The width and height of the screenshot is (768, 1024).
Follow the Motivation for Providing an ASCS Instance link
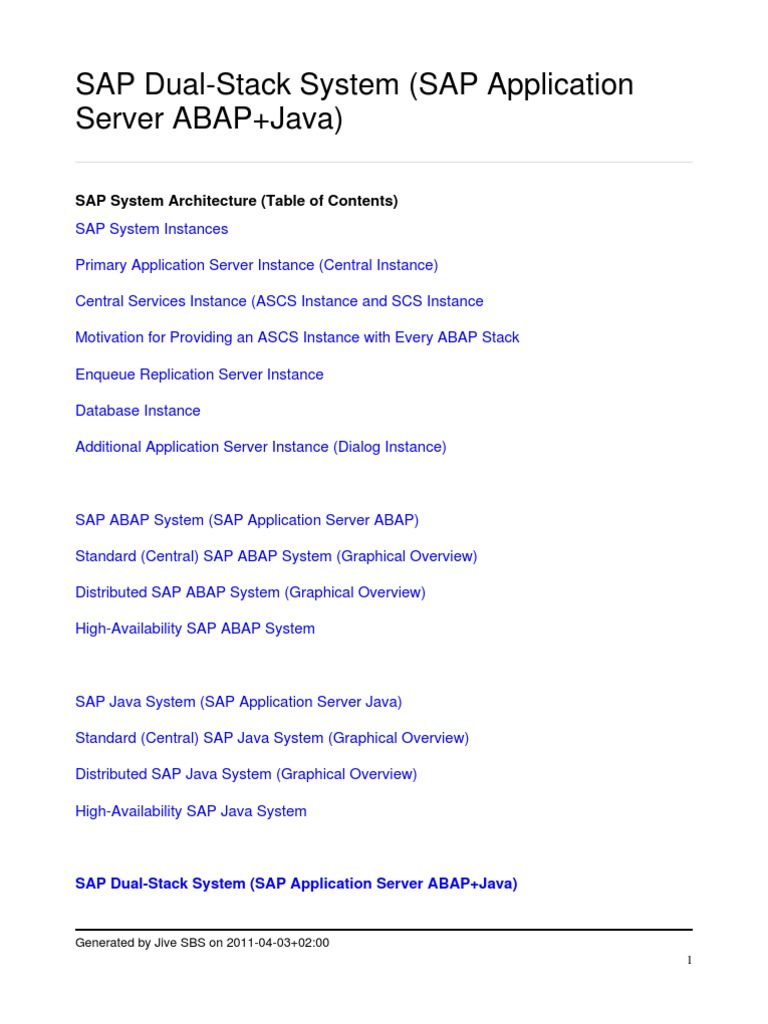point(297,338)
